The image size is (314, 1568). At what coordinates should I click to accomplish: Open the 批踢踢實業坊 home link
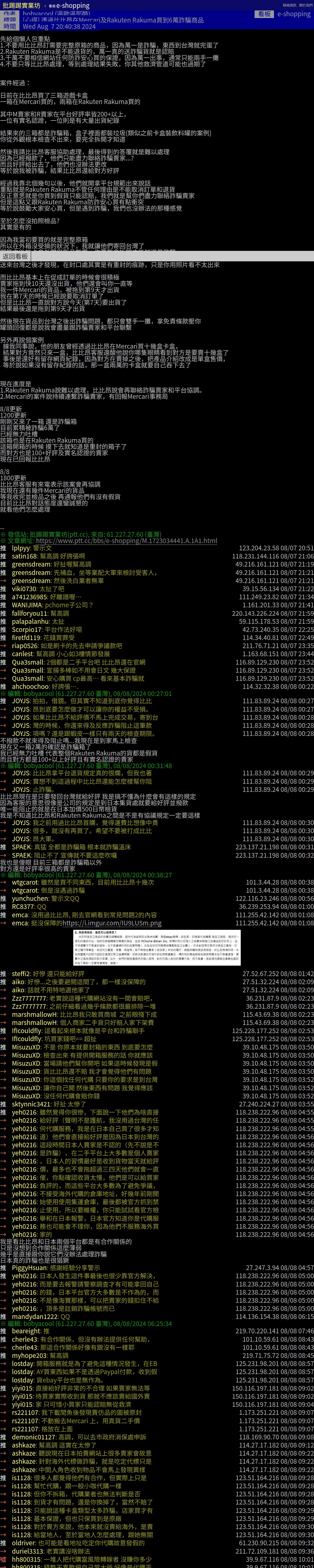point(21,5)
